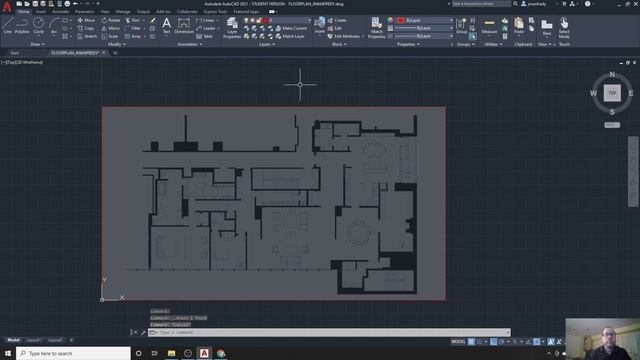
Task: Select the Trim tool
Action: [132, 20]
